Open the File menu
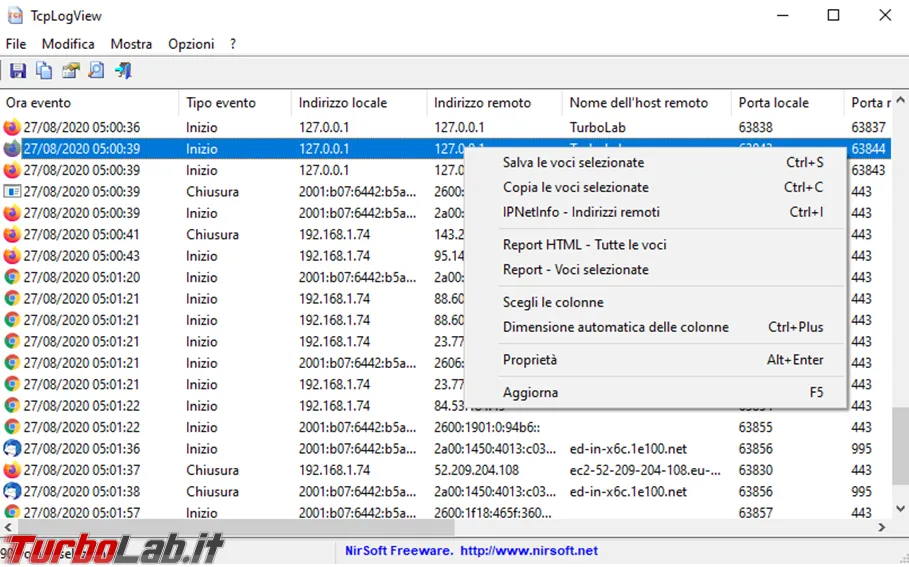 16,44
